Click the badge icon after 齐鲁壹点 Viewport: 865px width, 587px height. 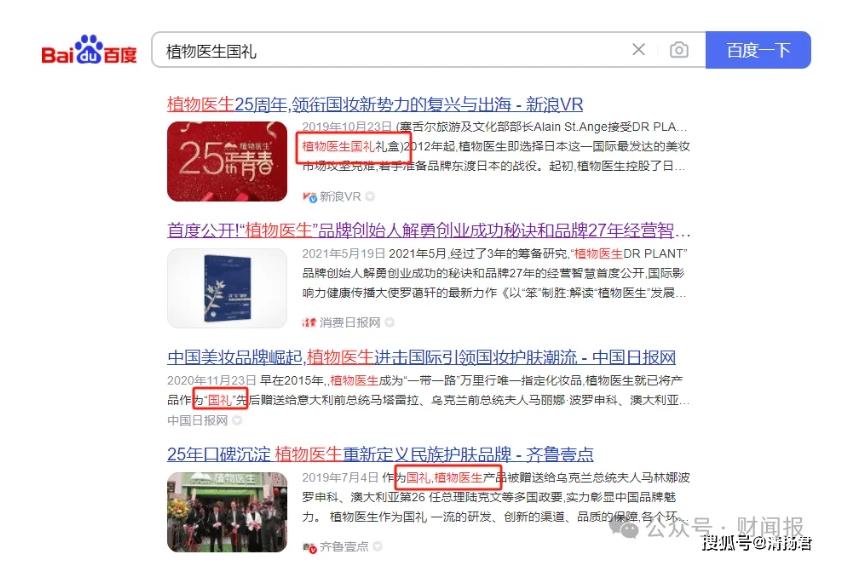tap(377, 547)
